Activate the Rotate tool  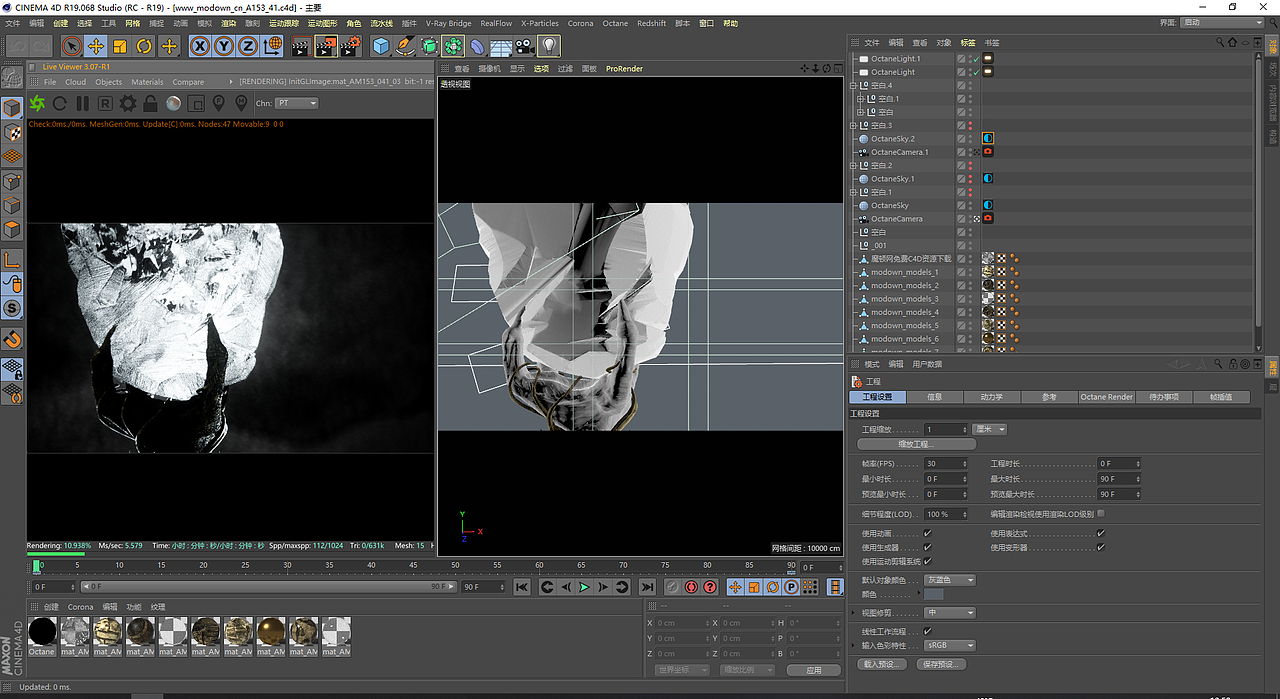[x=144, y=46]
